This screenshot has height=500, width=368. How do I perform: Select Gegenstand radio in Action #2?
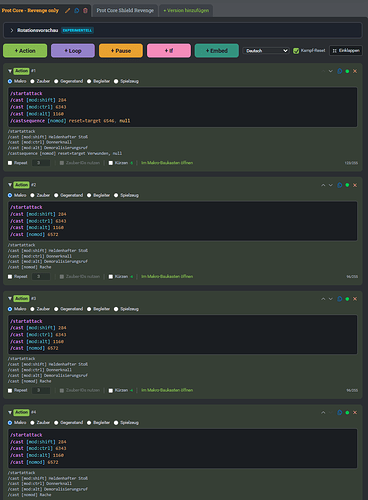coord(56,195)
